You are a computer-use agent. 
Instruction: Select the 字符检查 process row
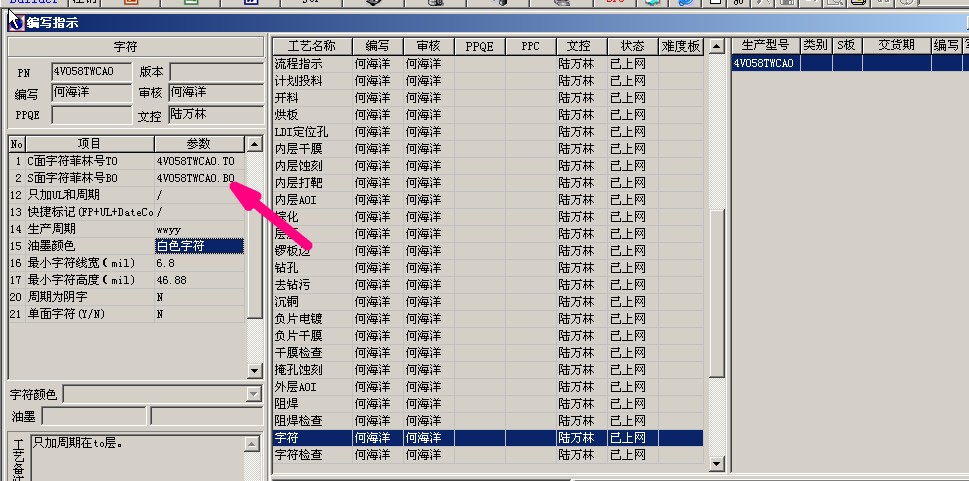point(488,455)
